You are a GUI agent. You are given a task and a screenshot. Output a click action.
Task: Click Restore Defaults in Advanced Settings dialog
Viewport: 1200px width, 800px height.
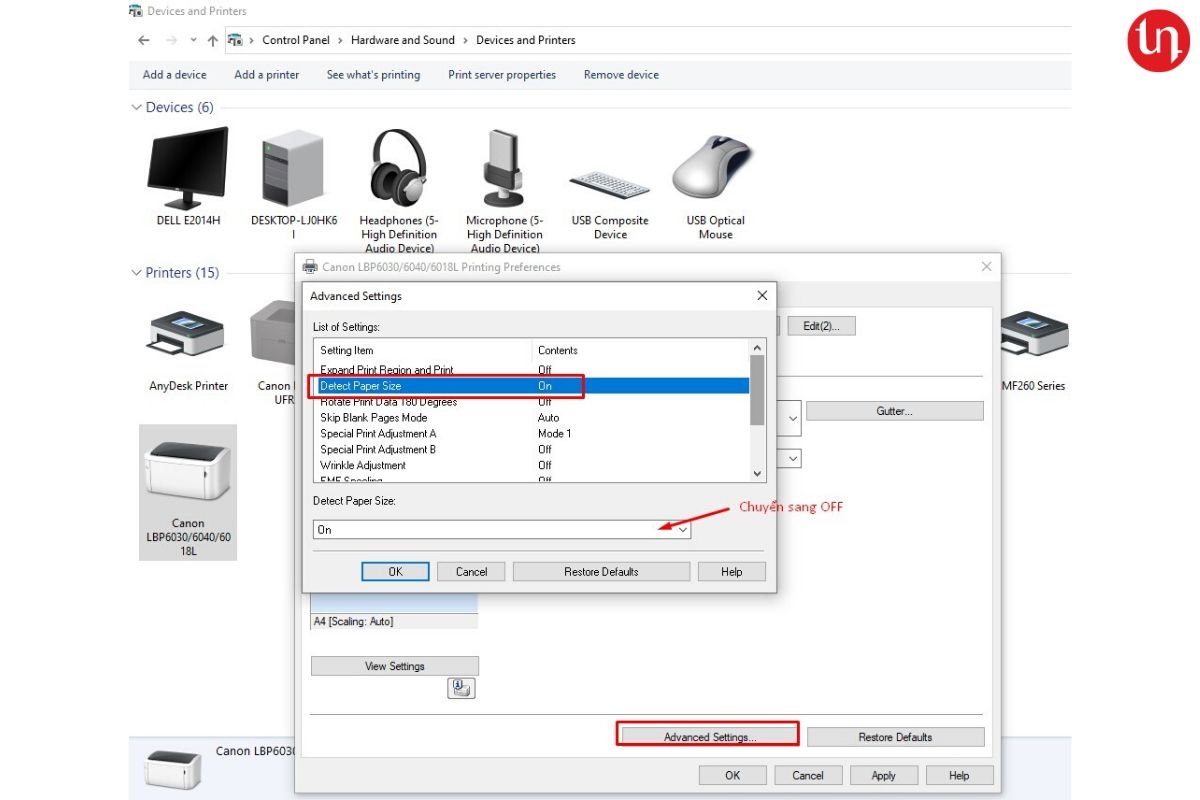tap(601, 572)
